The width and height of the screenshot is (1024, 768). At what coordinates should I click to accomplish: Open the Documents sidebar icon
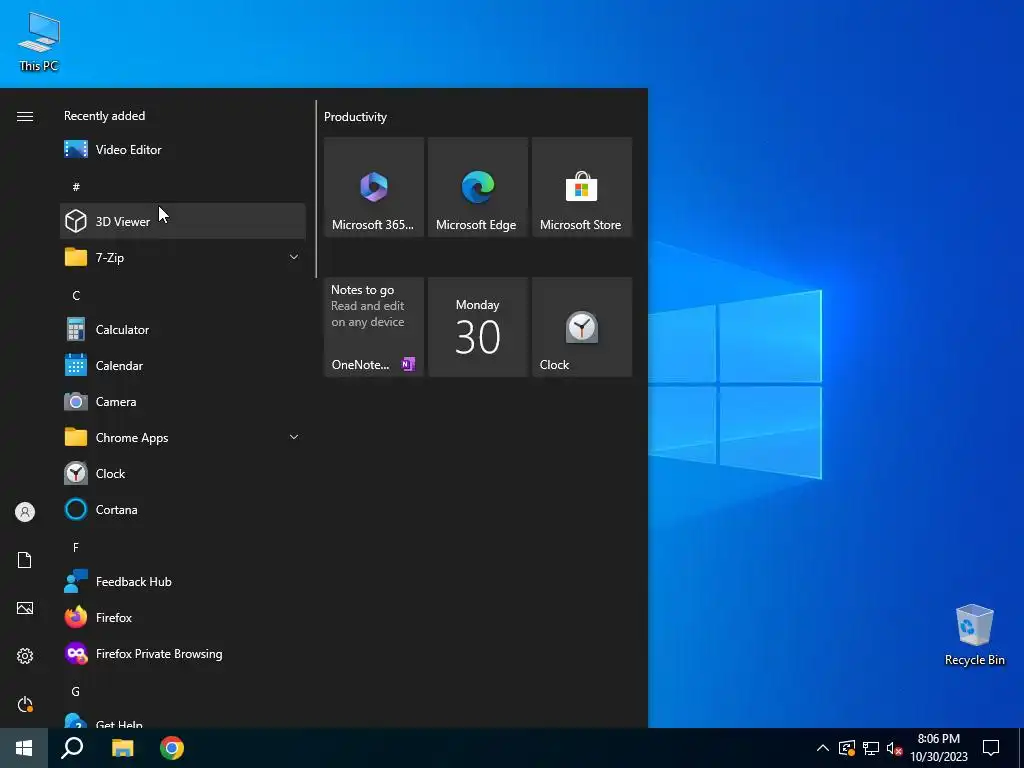coord(25,560)
